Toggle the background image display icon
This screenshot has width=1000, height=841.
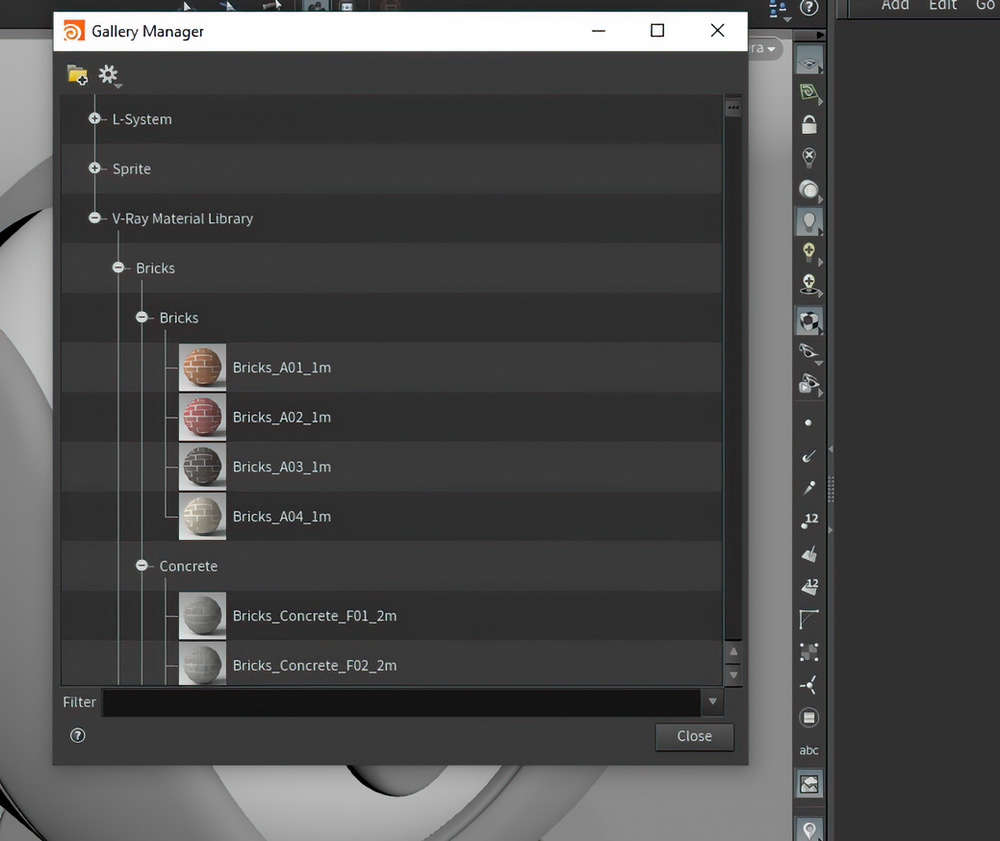[809, 784]
